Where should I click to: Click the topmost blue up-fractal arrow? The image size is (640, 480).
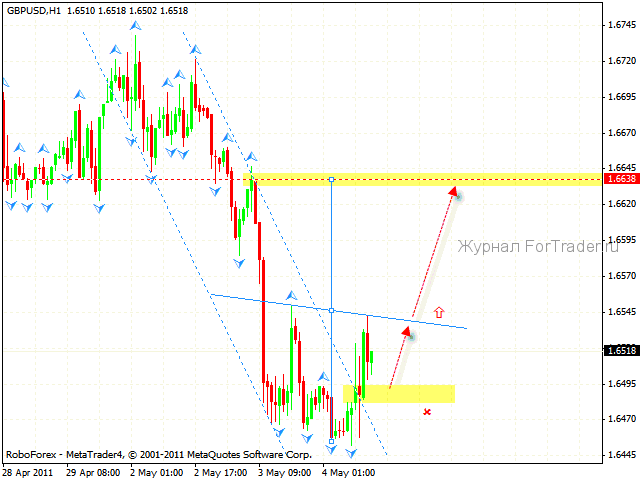tap(136, 26)
